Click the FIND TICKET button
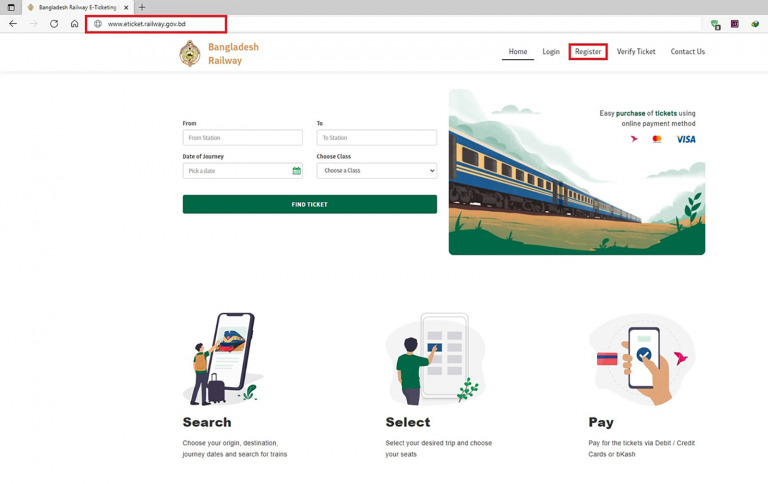This screenshot has width=768, height=484. (310, 204)
